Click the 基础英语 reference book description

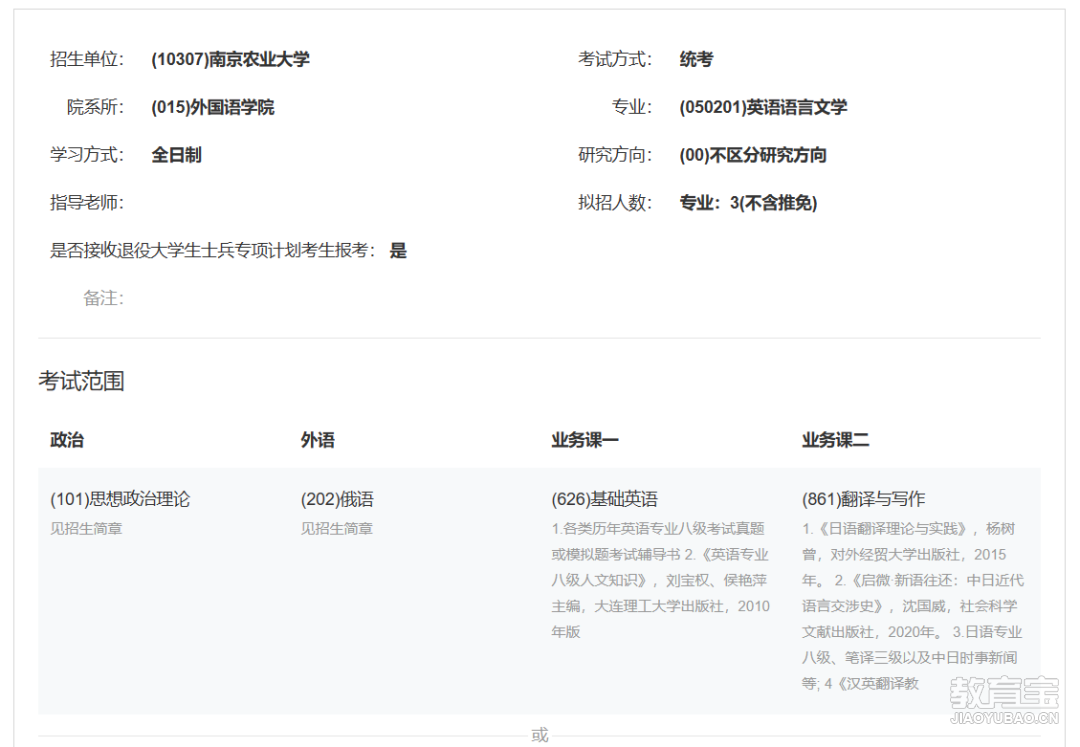[661, 580]
